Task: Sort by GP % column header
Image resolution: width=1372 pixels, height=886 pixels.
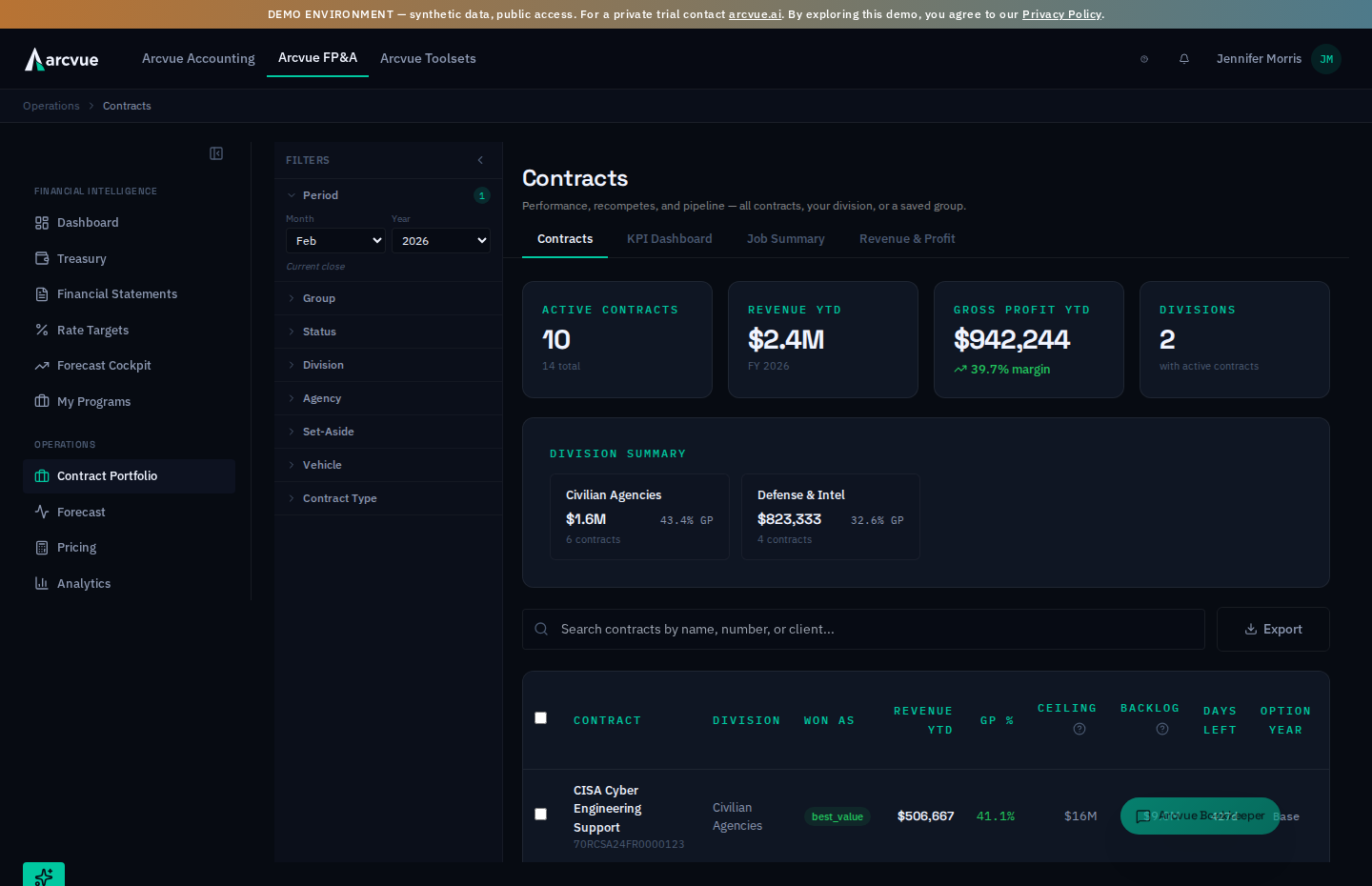Action: coord(998,720)
